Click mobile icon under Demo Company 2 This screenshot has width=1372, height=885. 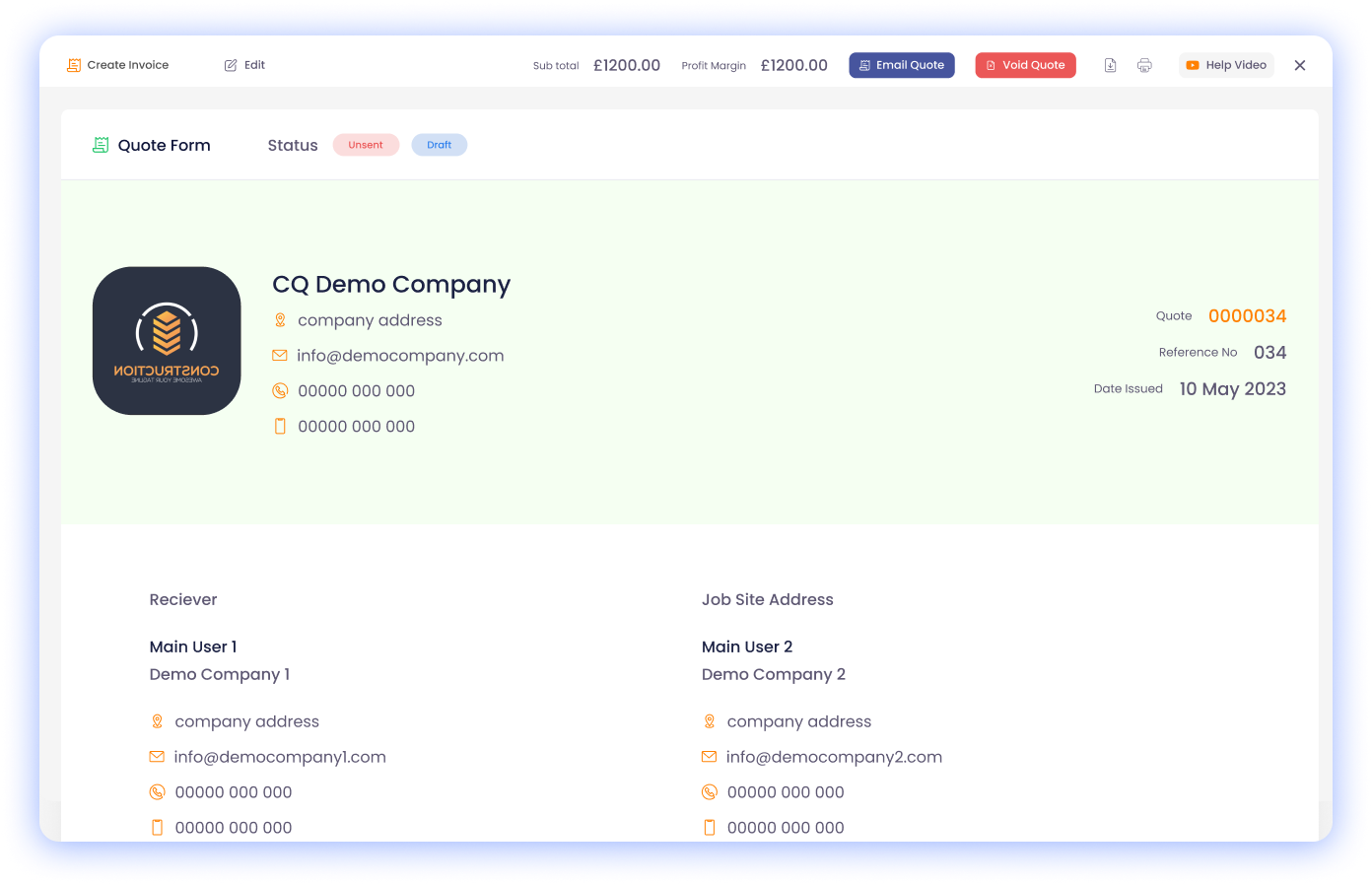(x=710, y=828)
